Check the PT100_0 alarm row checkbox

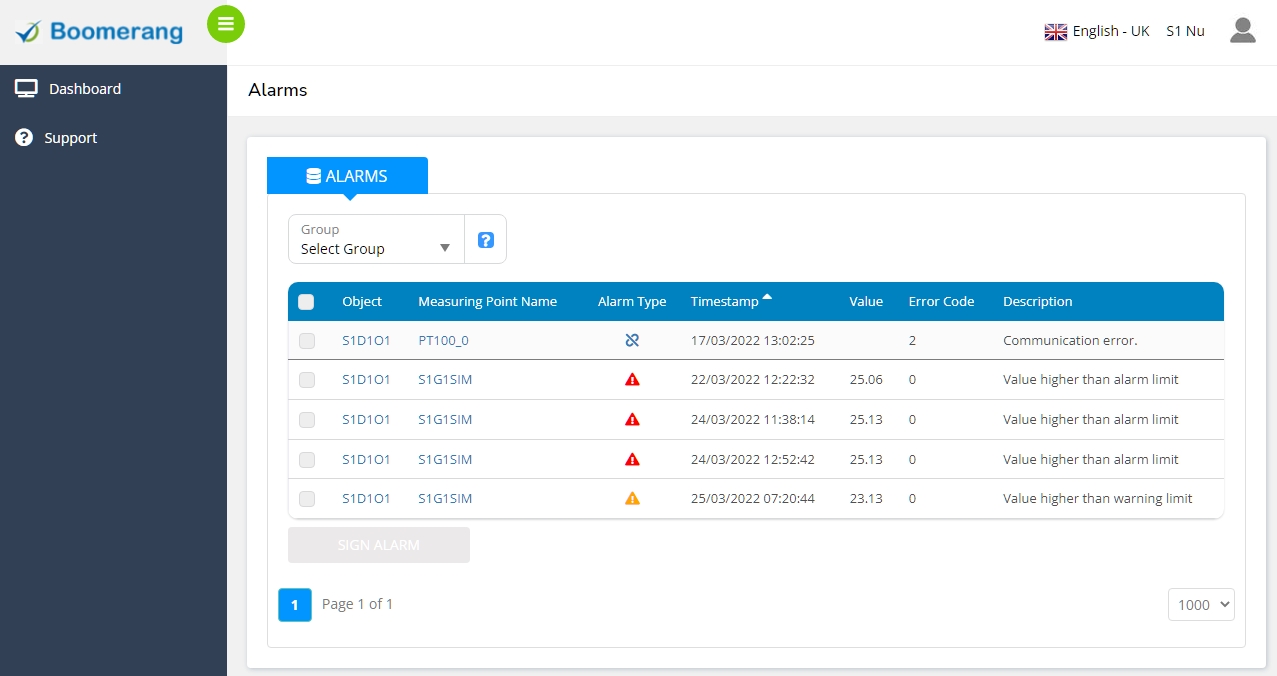(307, 341)
